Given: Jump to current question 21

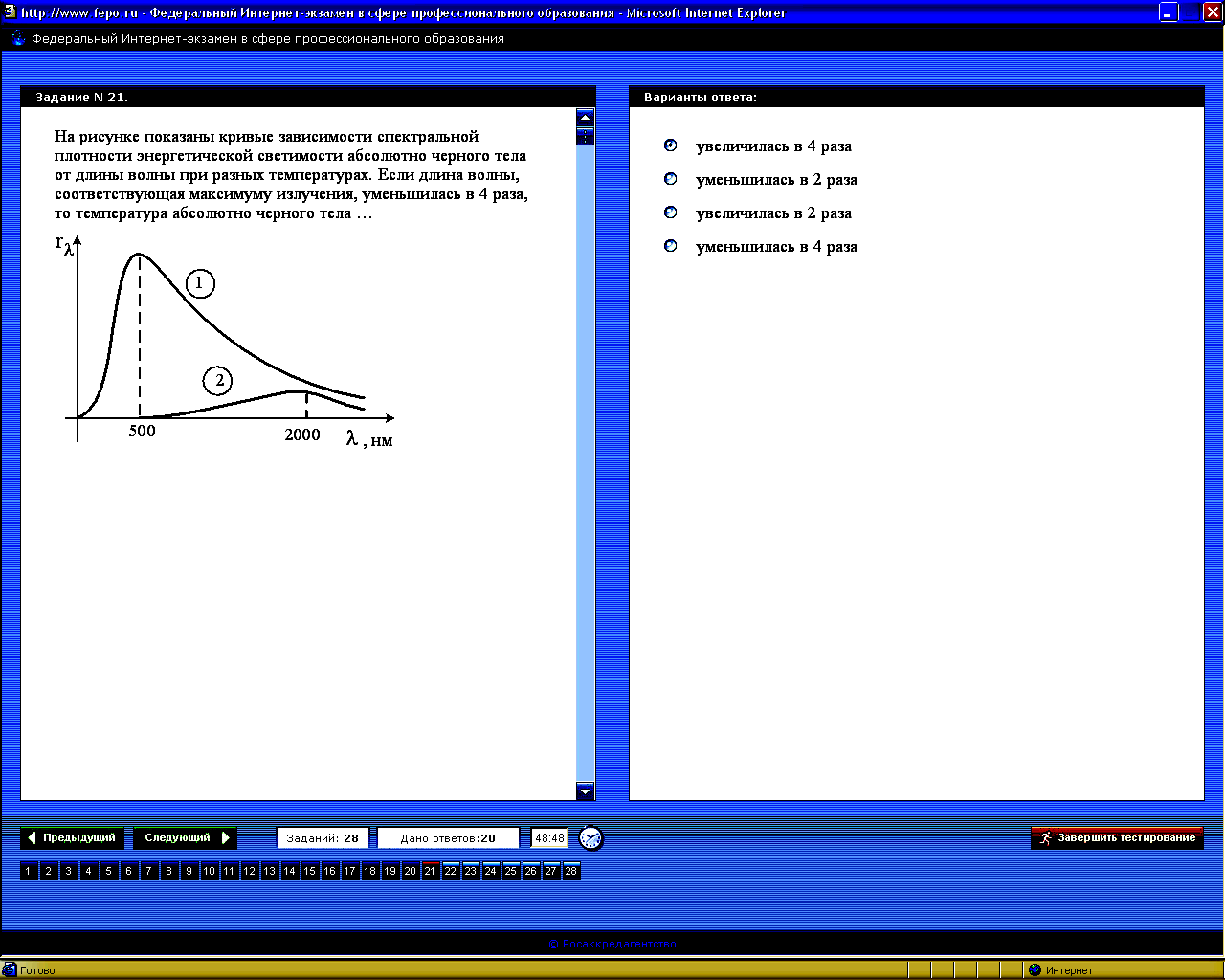Looking at the screenshot, I should point(431,871).
